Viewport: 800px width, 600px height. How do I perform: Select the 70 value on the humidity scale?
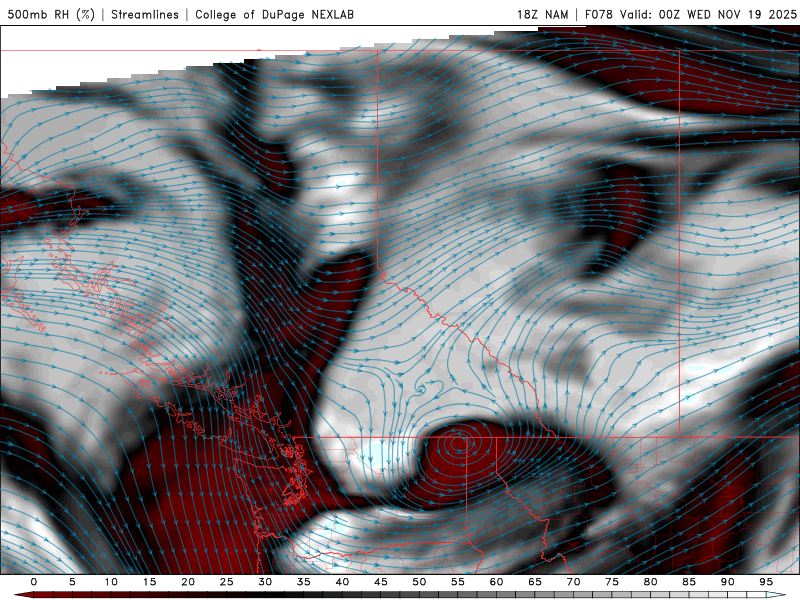click(573, 582)
